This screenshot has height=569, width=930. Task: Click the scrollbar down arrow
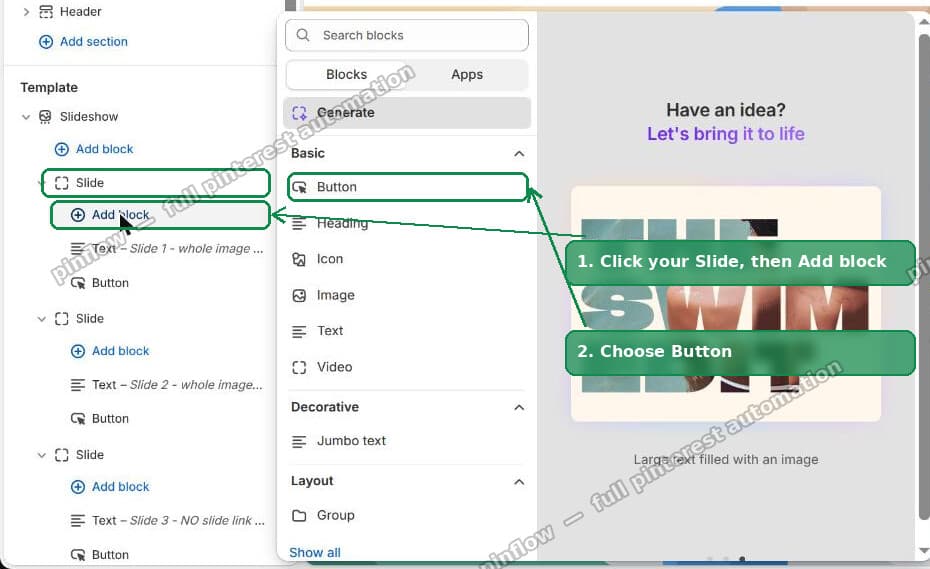coord(924,551)
